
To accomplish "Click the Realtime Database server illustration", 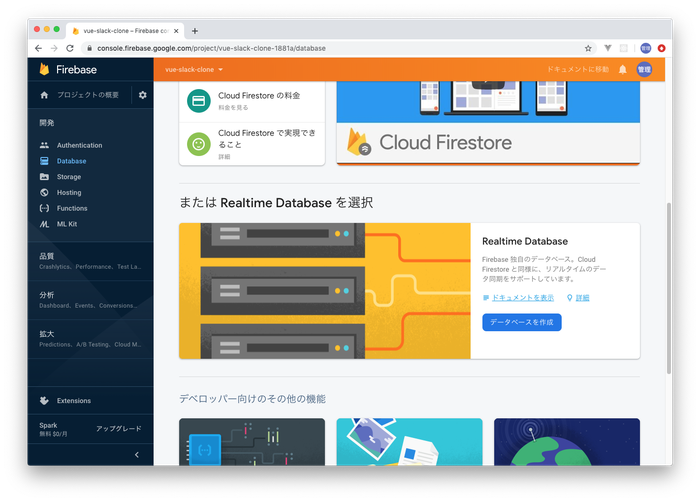I will click(325, 291).
